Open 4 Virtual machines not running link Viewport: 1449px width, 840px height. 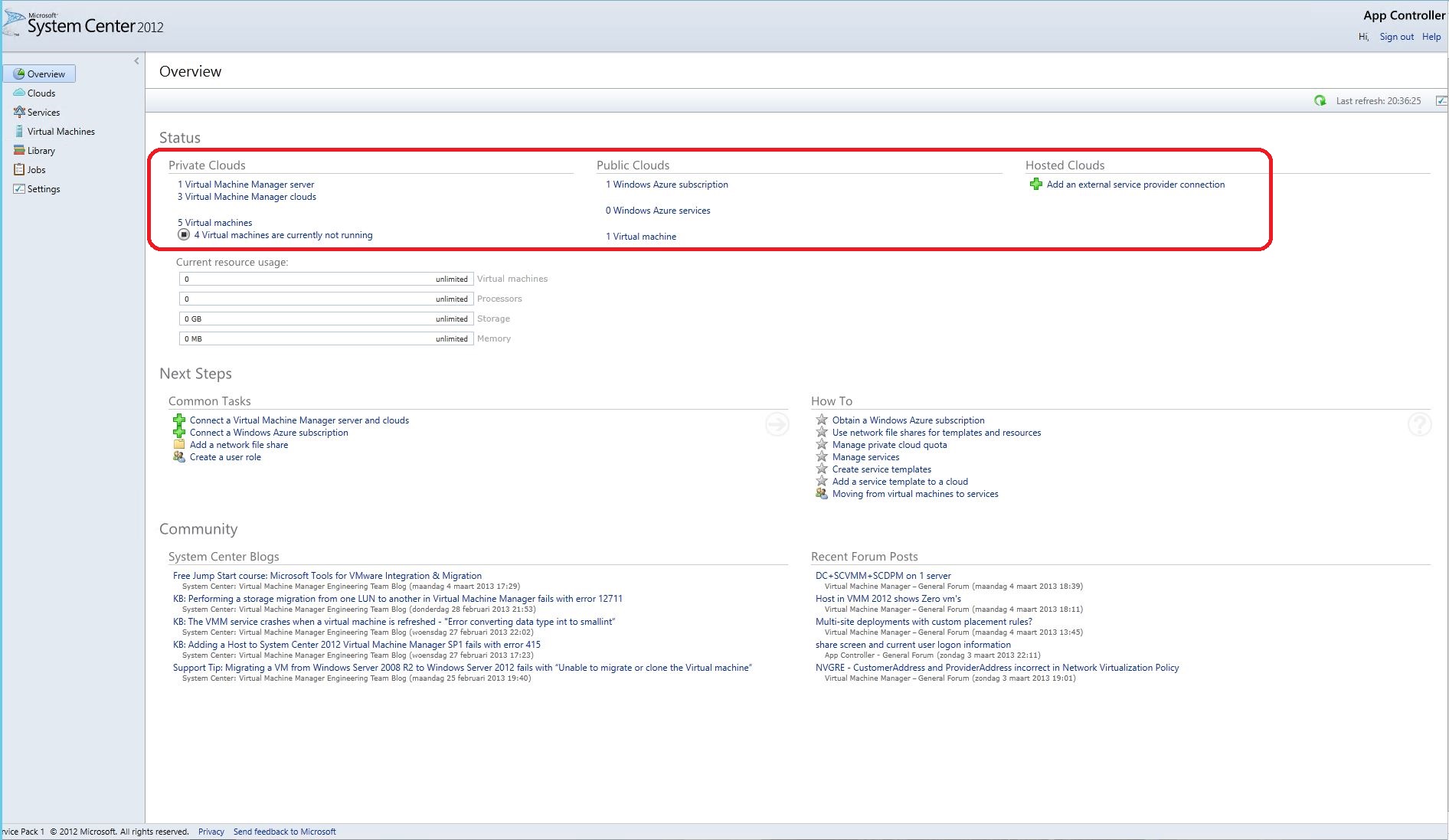tap(283, 234)
